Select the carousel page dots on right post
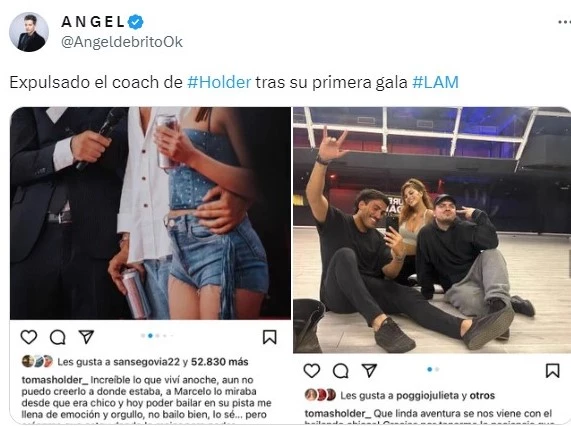 [433, 369]
